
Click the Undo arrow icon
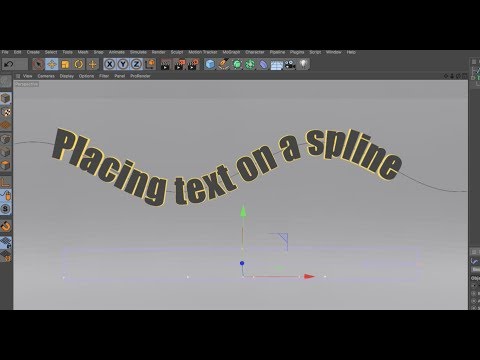coord(9,64)
